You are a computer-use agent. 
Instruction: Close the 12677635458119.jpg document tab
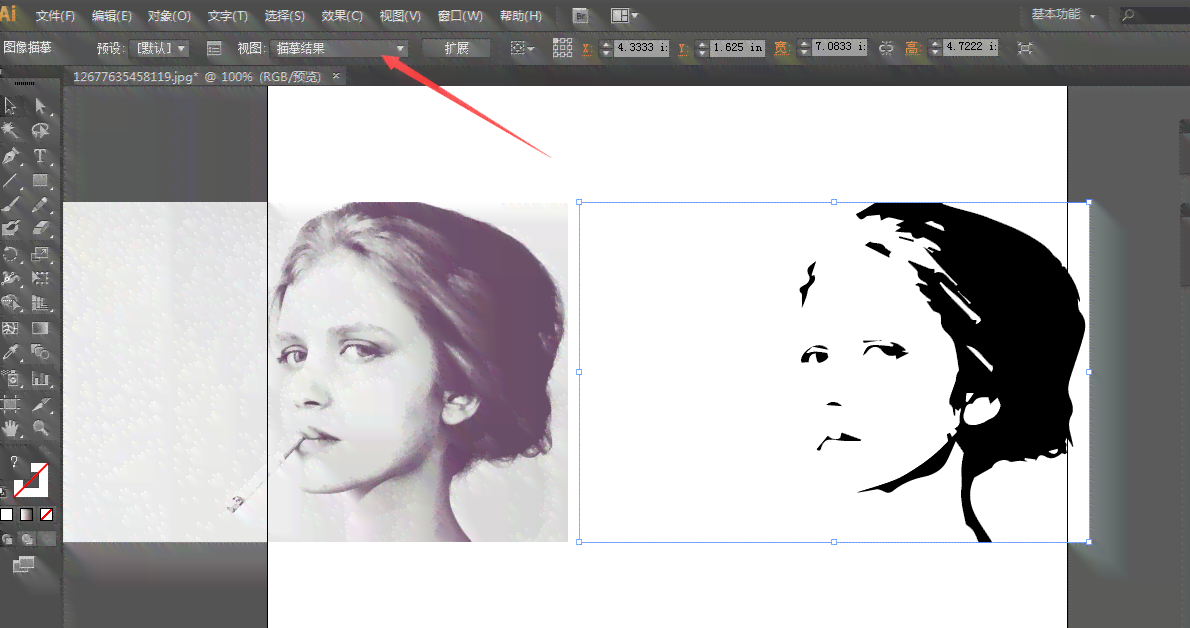335,76
